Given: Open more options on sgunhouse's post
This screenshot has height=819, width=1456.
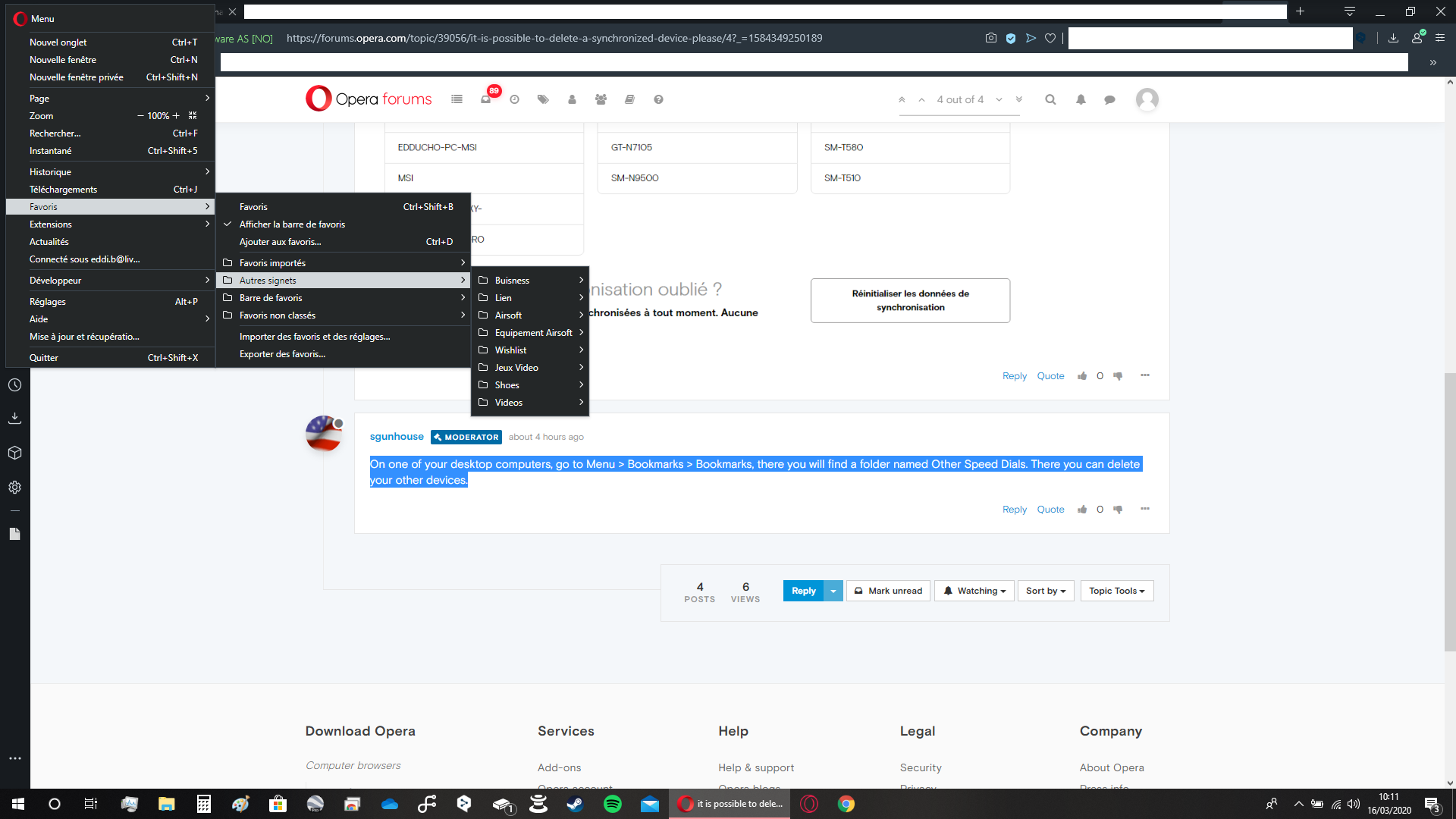Looking at the screenshot, I should 1145,509.
